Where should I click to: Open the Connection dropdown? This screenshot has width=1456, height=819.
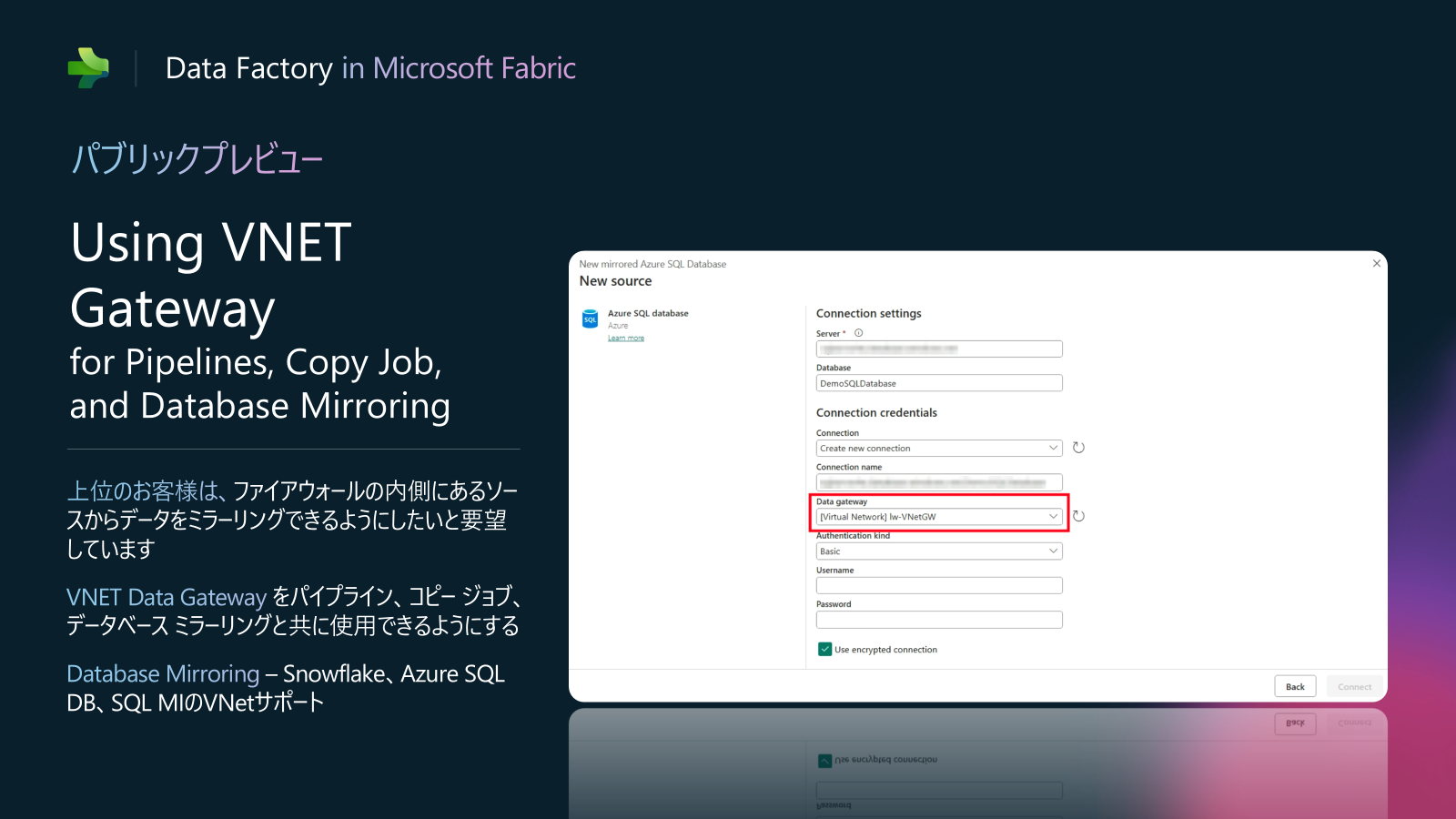939,449
